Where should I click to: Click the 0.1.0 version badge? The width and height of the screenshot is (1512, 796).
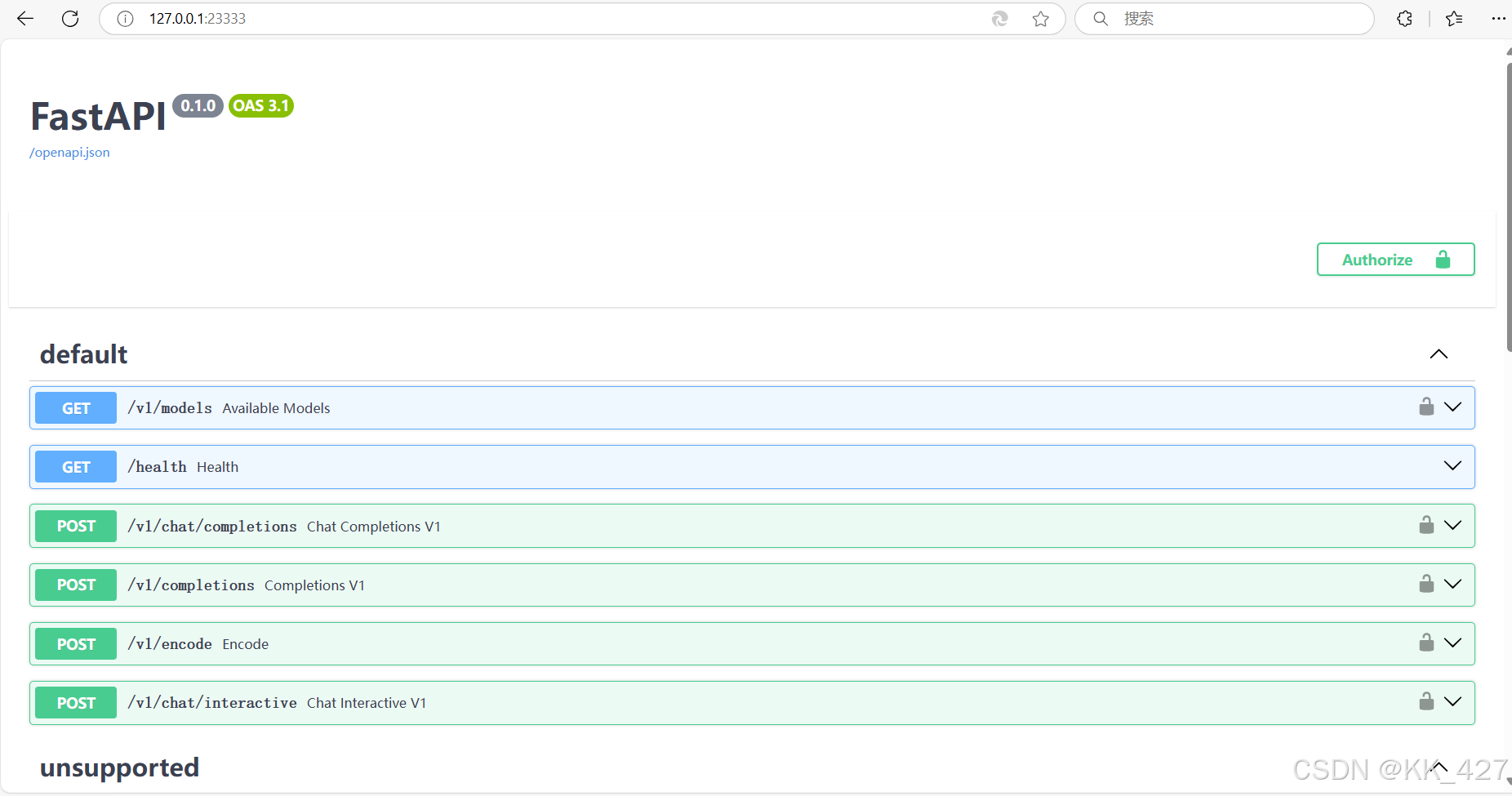tap(198, 106)
